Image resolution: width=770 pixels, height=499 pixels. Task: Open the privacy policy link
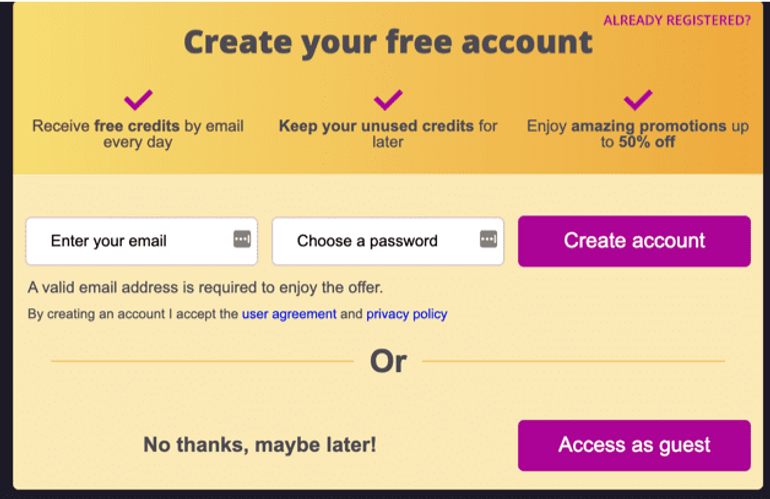407,314
